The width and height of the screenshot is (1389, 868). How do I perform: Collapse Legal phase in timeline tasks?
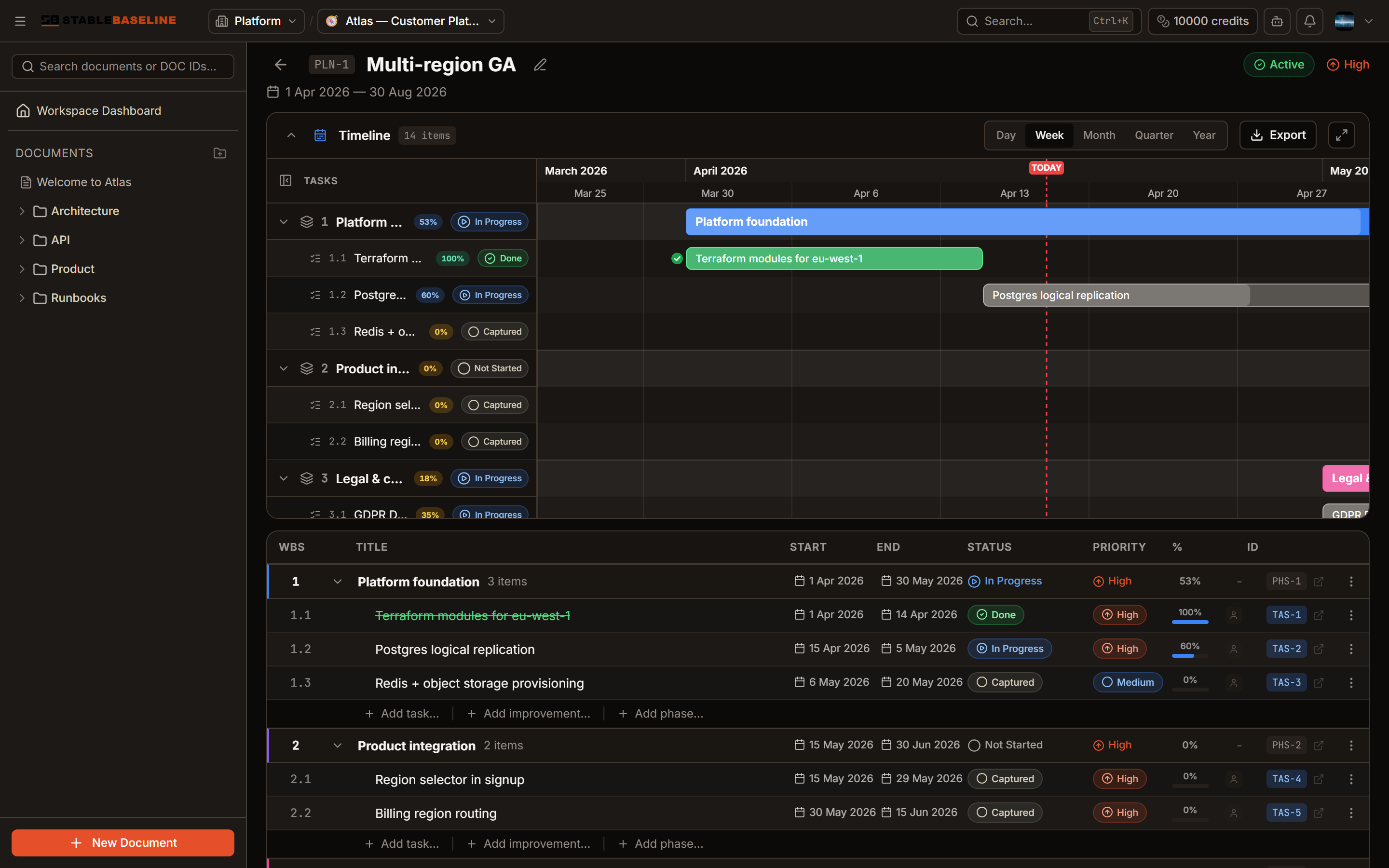(284, 478)
